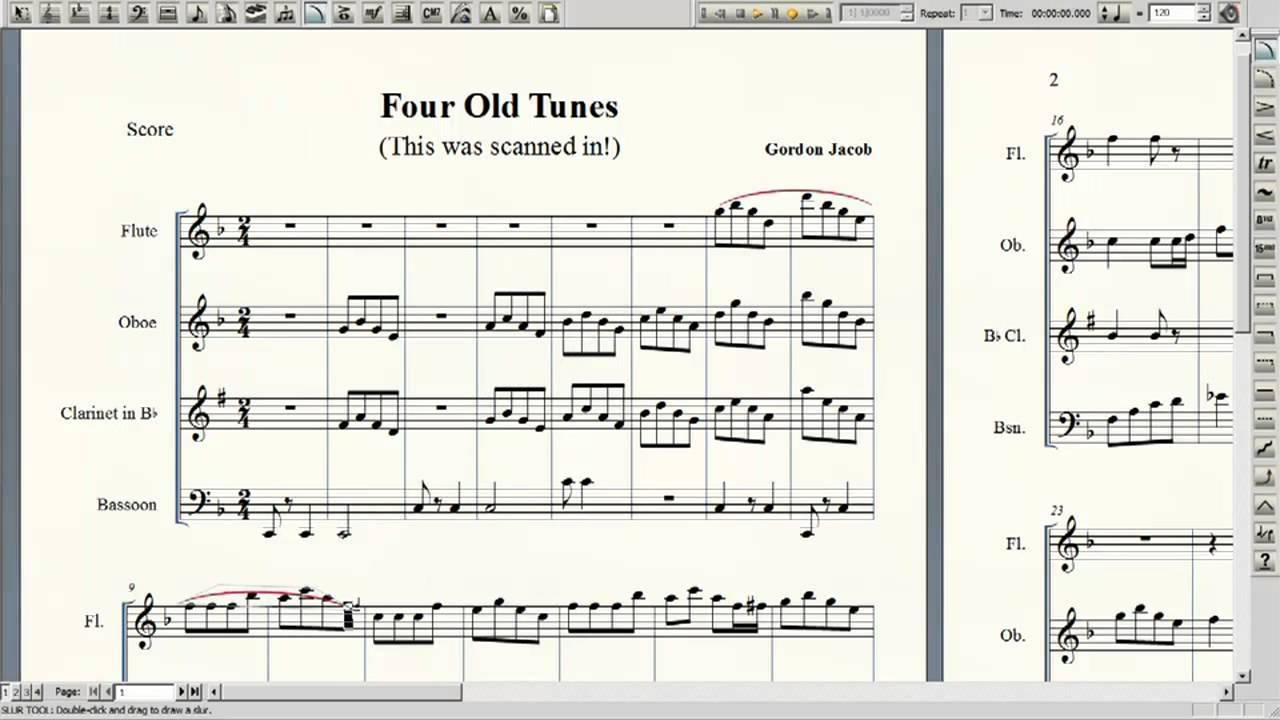Image resolution: width=1280 pixels, height=720 pixels.
Task: Edit the tempo value field showing 120
Action: (1171, 13)
